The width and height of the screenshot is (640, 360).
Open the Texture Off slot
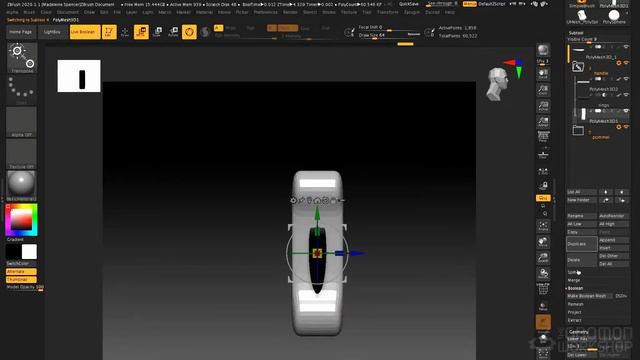22,154
